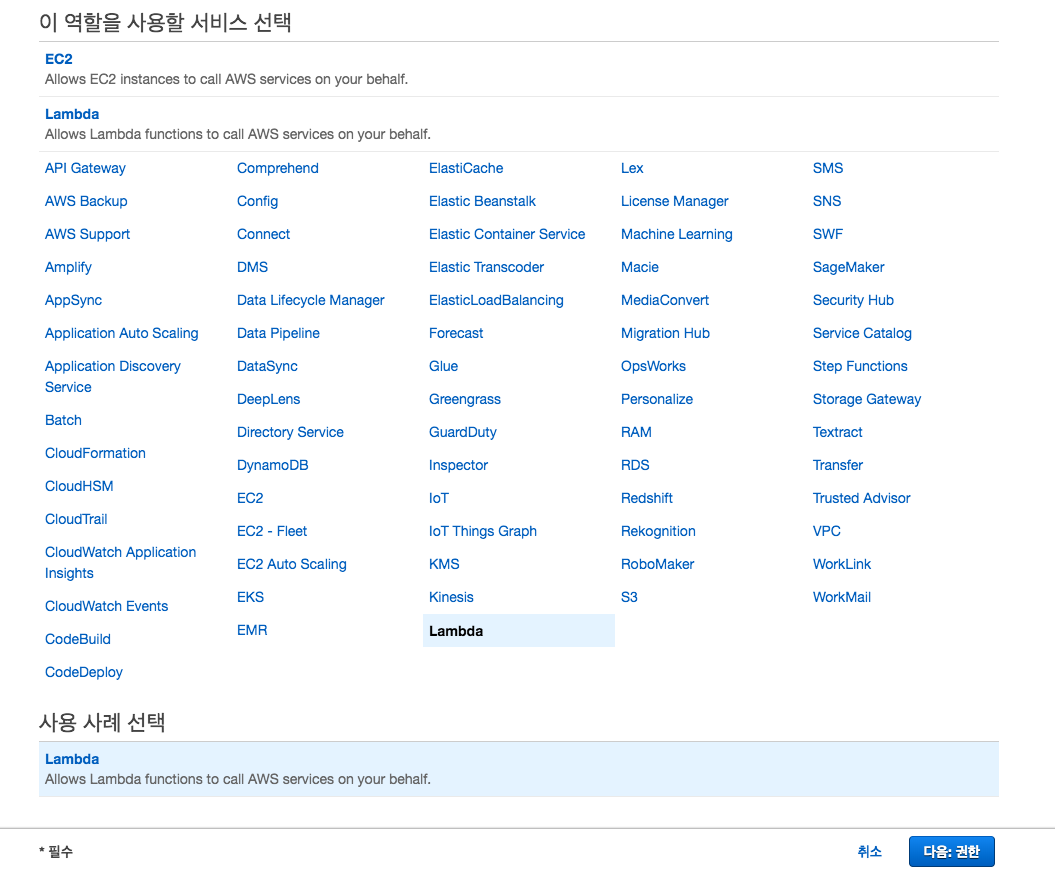
Task: Pick Data Lifecycle Manager
Action: (x=311, y=300)
